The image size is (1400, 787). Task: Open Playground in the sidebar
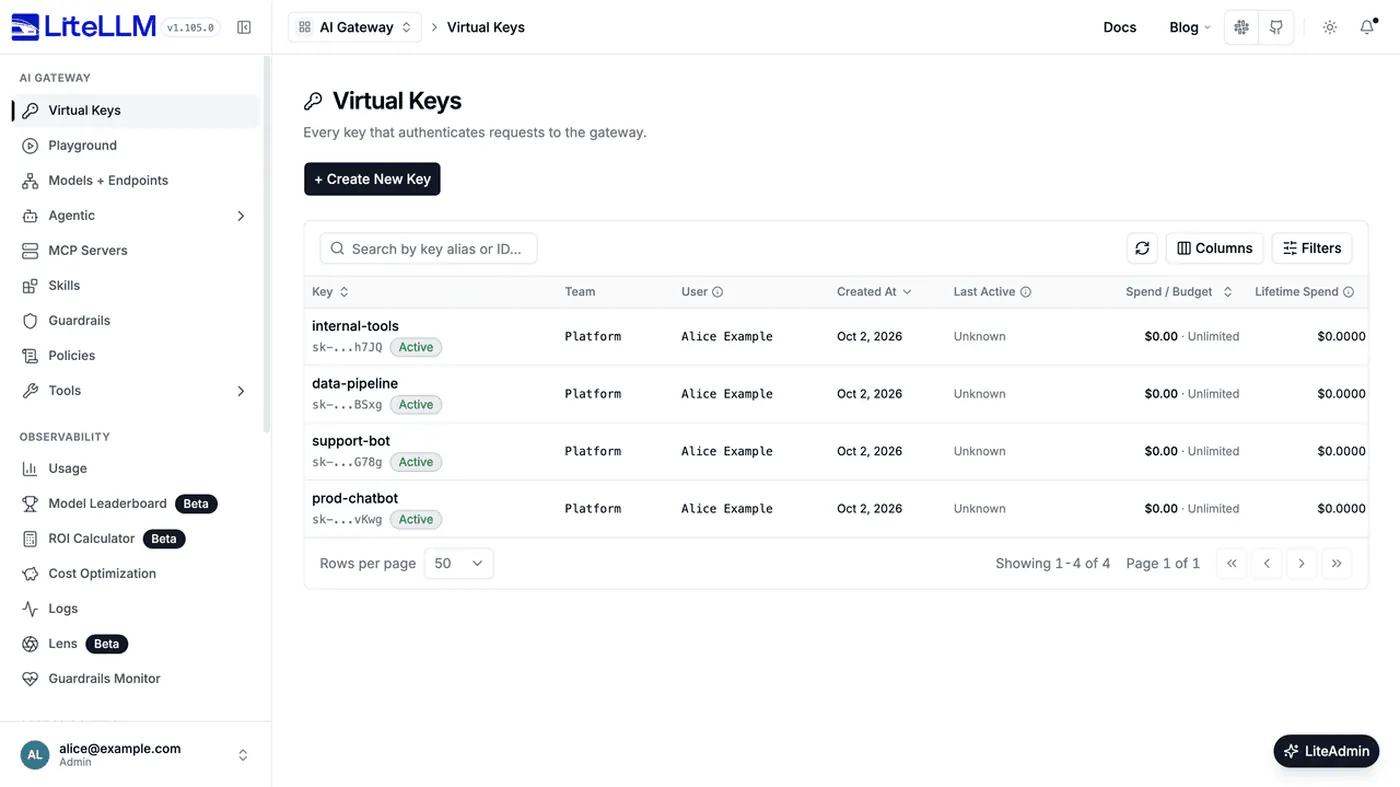pos(135,145)
